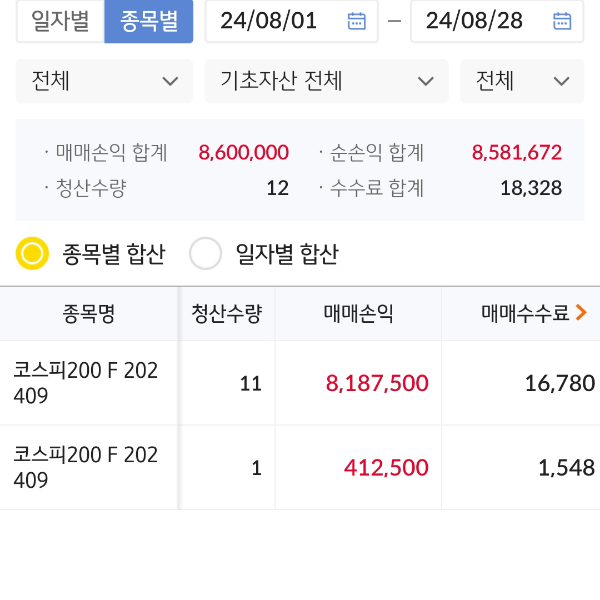Sort by the 매매손익 column header

coord(359,314)
